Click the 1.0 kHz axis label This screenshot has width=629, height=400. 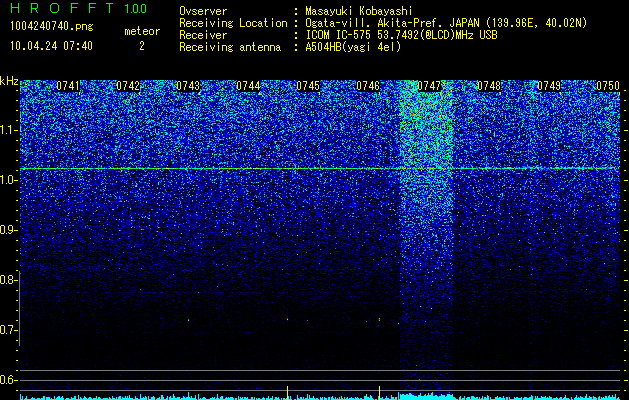point(8,180)
